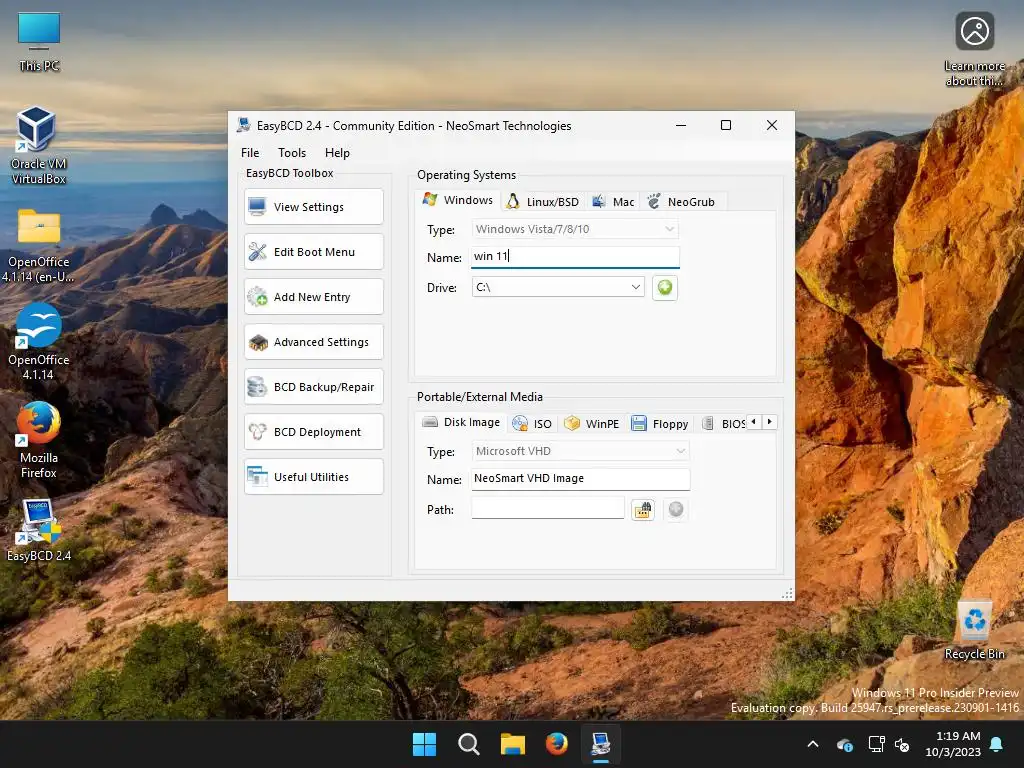Select Mozilla Firefox desktop icon
1024x768 pixels.
pos(39,440)
